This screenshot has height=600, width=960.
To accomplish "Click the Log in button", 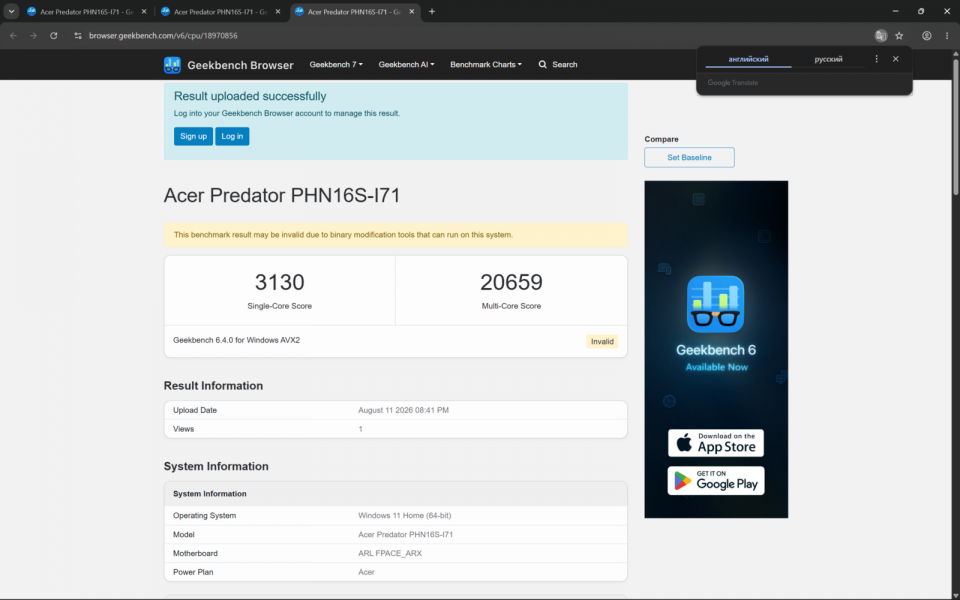I will point(232,136).
